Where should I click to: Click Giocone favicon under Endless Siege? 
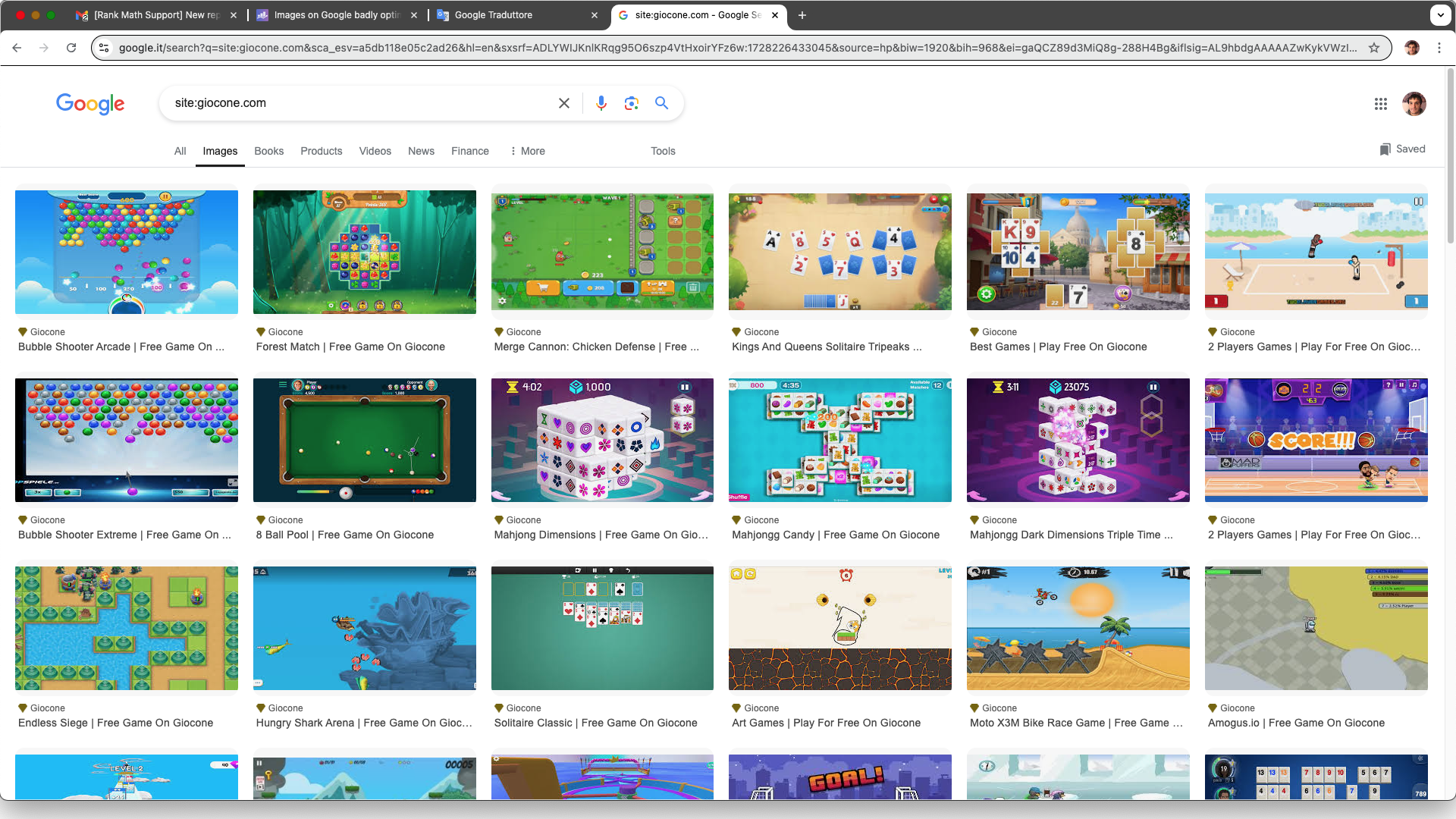(x=23, y=708)
